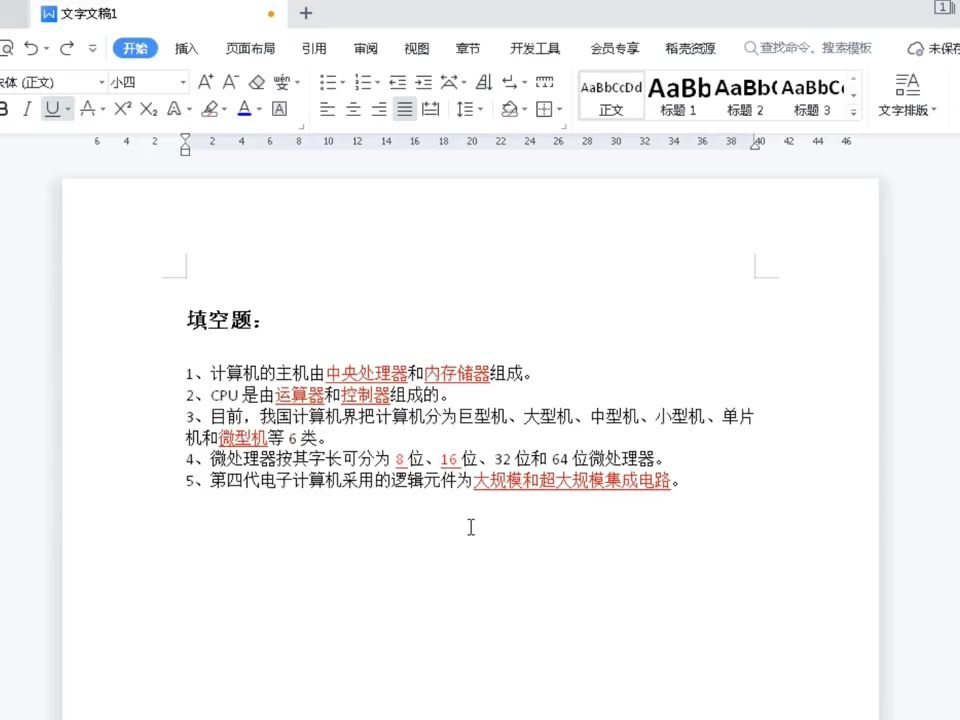Select the Subscript icon
960x720 pixels.
[x=147, y=109]
